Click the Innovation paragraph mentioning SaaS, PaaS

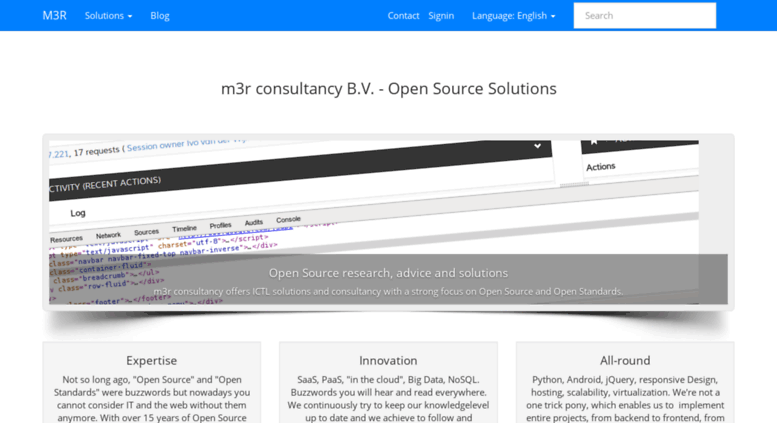point(388,399)
